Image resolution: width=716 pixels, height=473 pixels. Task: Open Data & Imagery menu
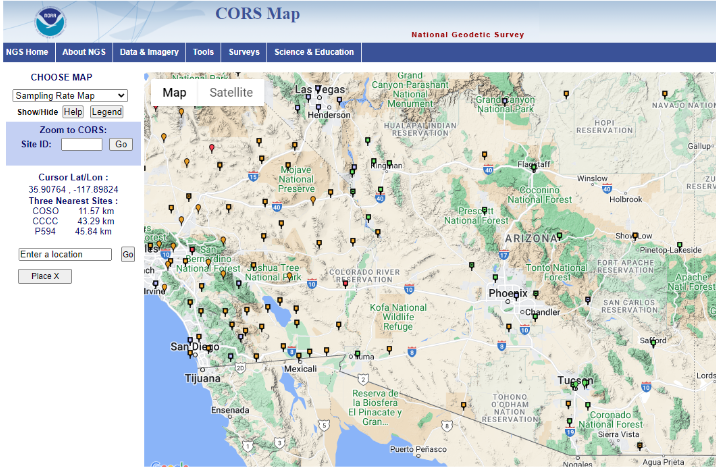coord(149,52)
